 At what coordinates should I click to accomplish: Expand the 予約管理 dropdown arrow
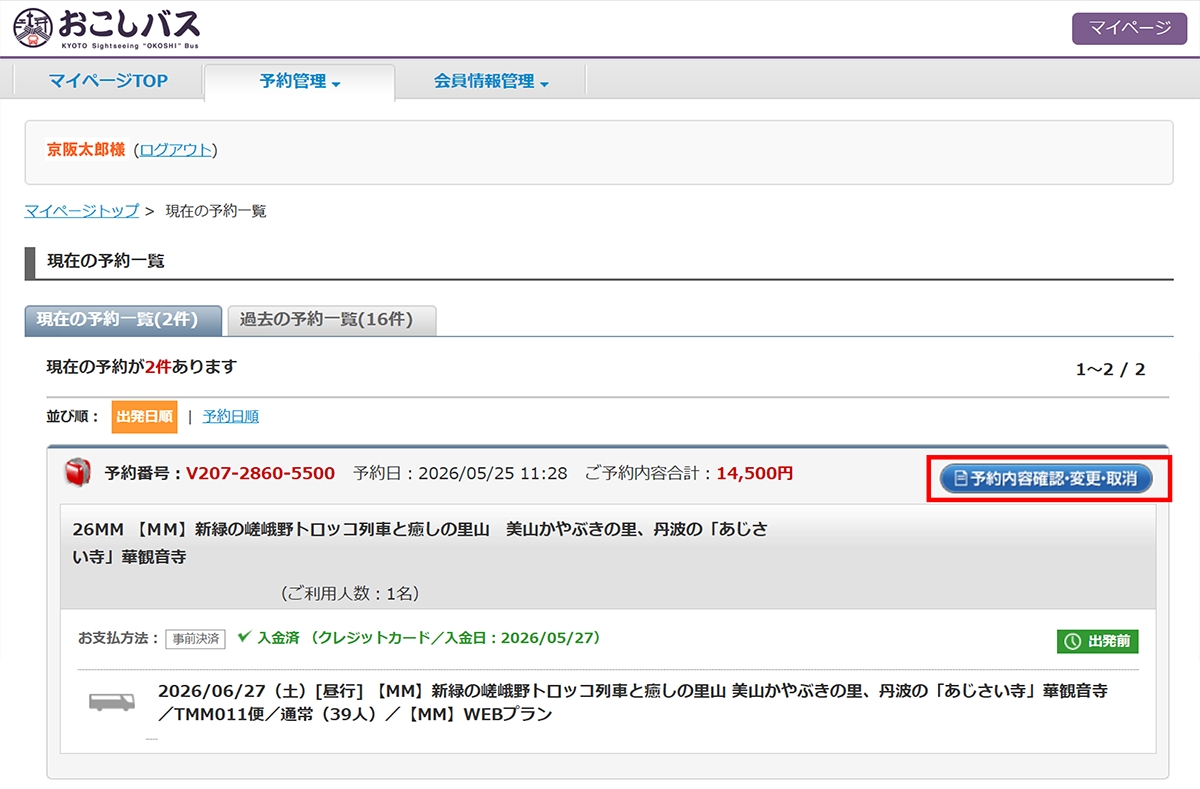[336, 84]
